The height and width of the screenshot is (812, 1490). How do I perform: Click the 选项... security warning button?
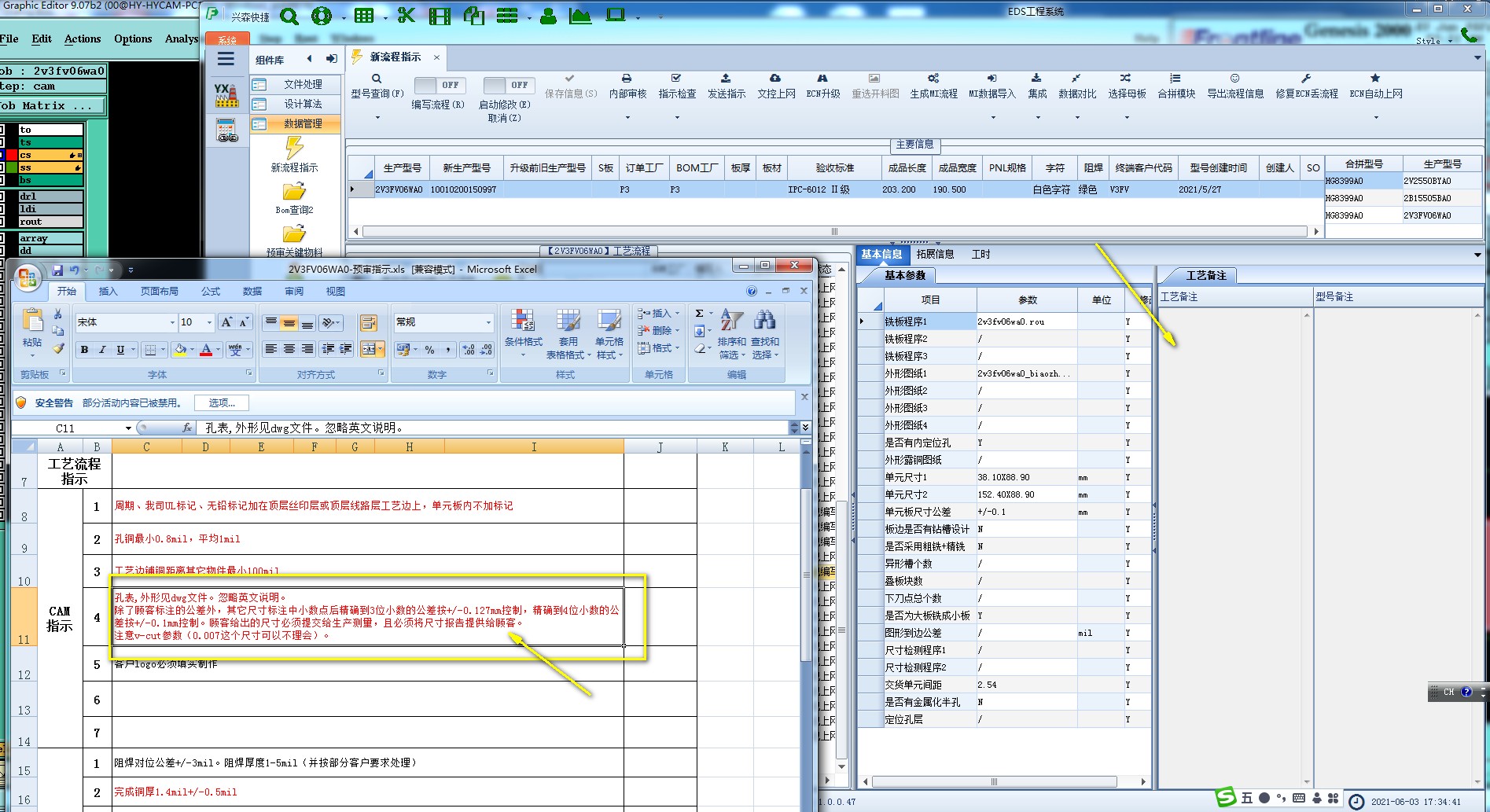(222, 403)
